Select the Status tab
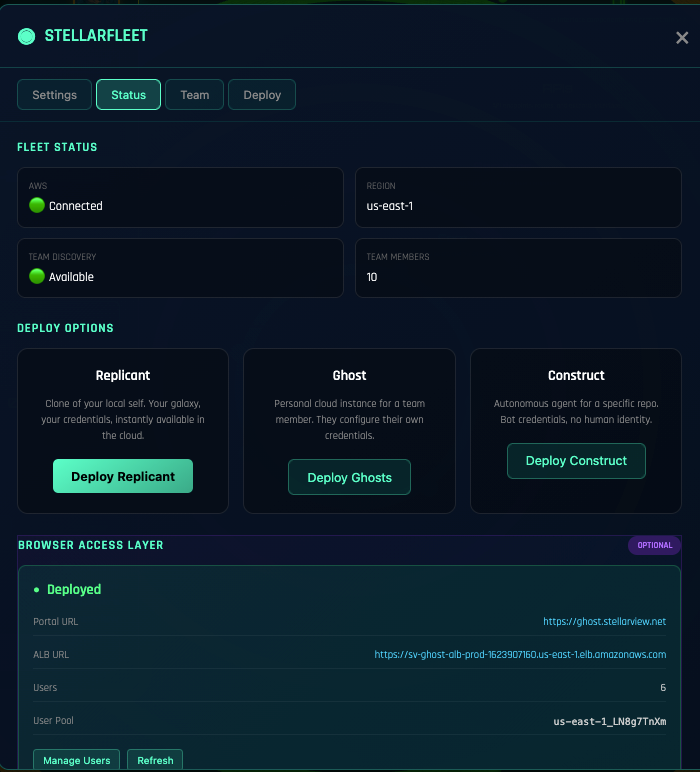700x772 pixels. [128, 95]
